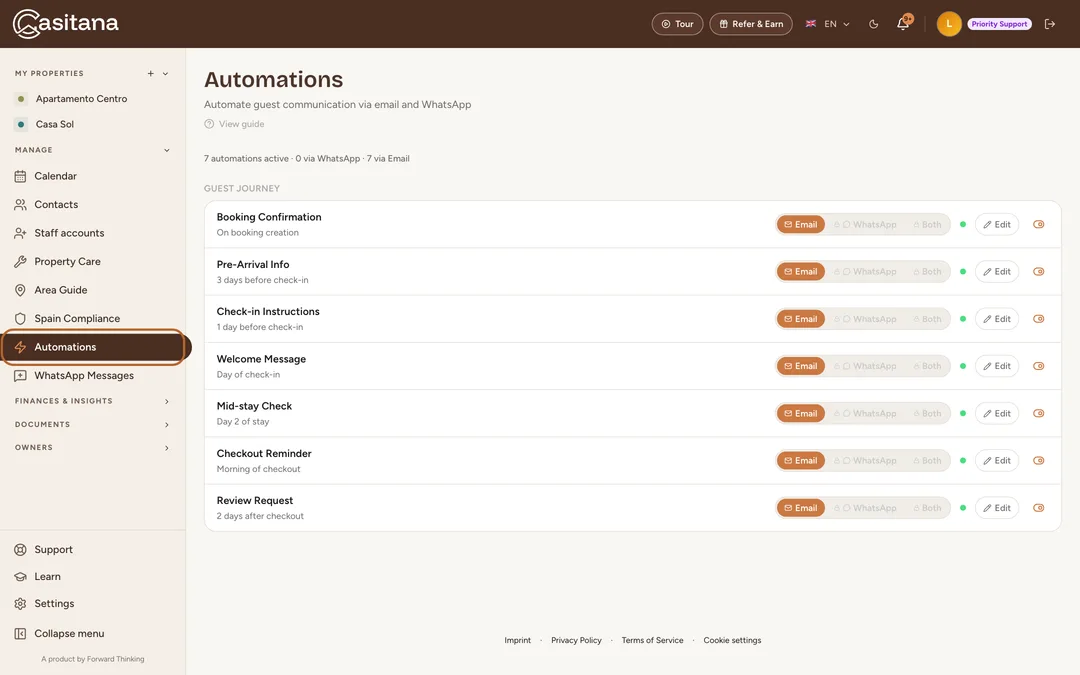Edit the Booking Confirmation automation
This screenshot has height=675, width=1080.
coord(997,225)
